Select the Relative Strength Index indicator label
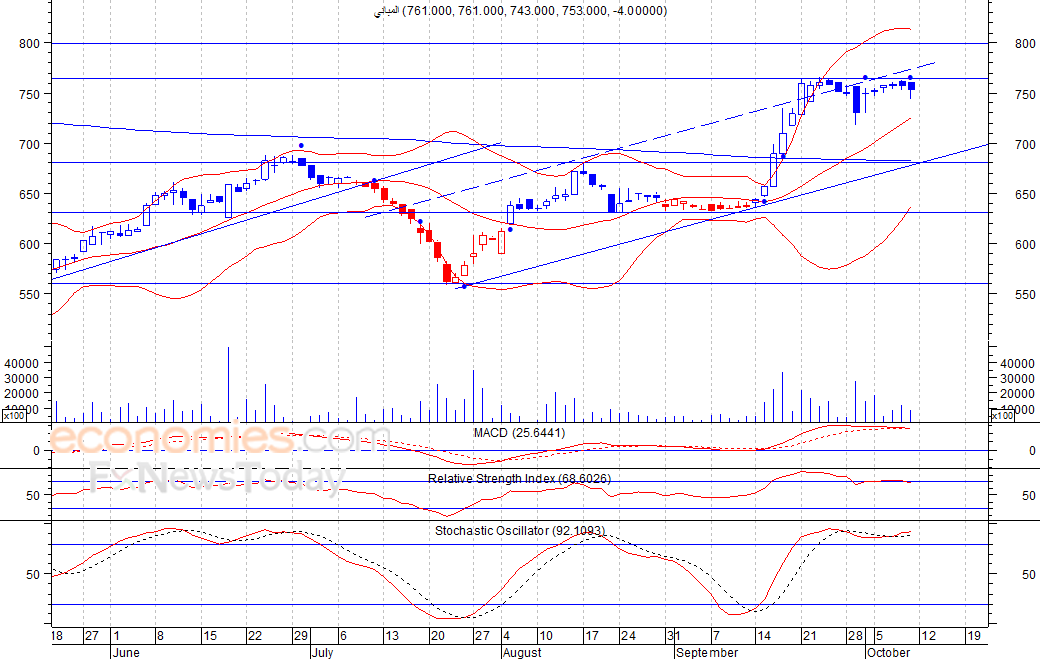The width and height of the screenshot is (1040, 659). coord(519,479)
